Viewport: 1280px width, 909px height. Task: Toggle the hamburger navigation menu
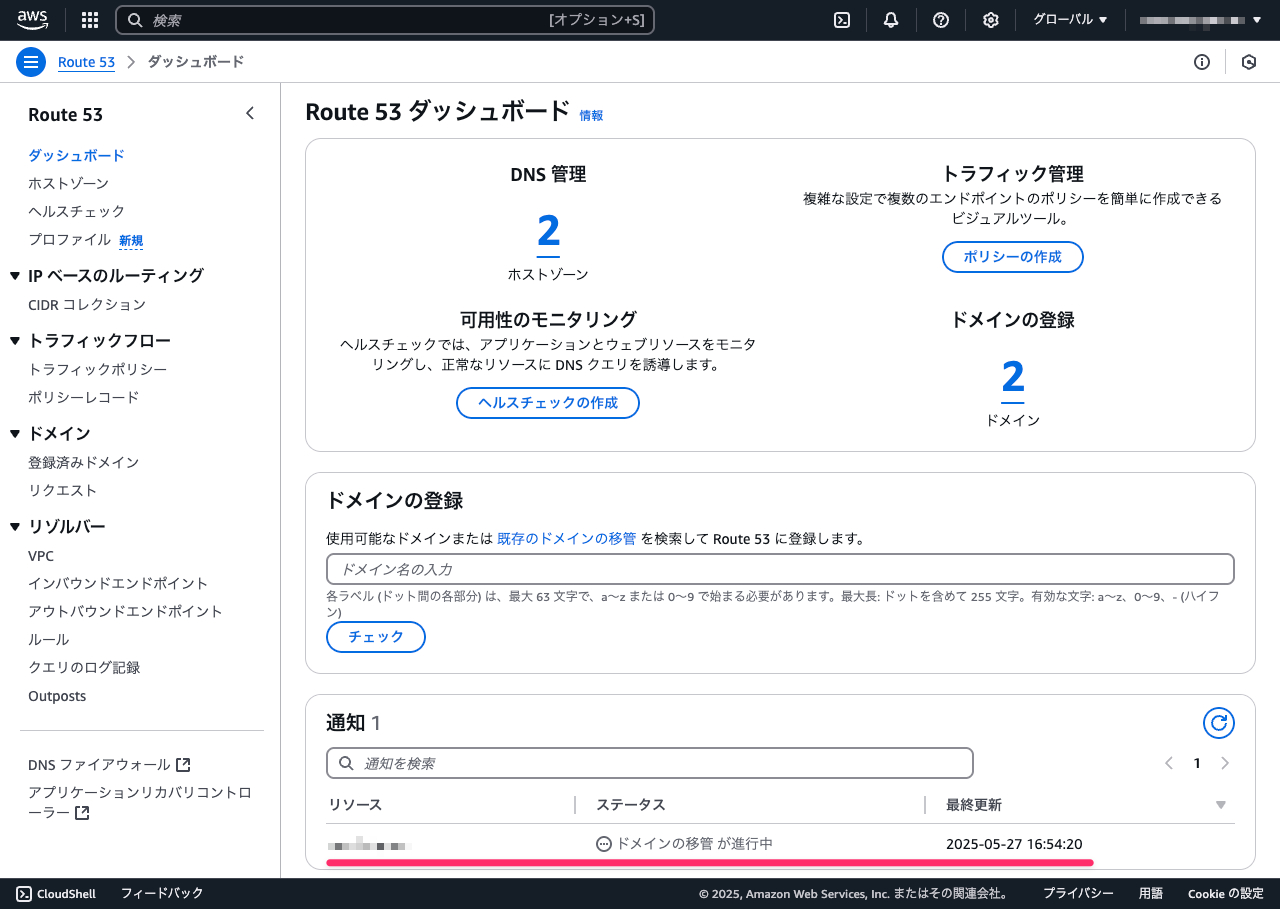coord(31,62)
